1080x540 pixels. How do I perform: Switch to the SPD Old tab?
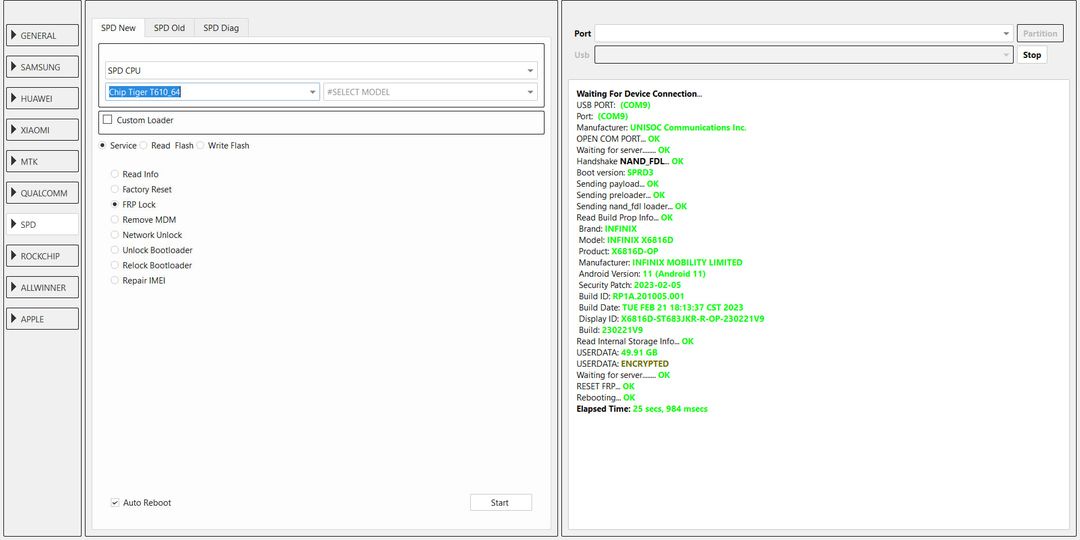click(x=169, y=28)
